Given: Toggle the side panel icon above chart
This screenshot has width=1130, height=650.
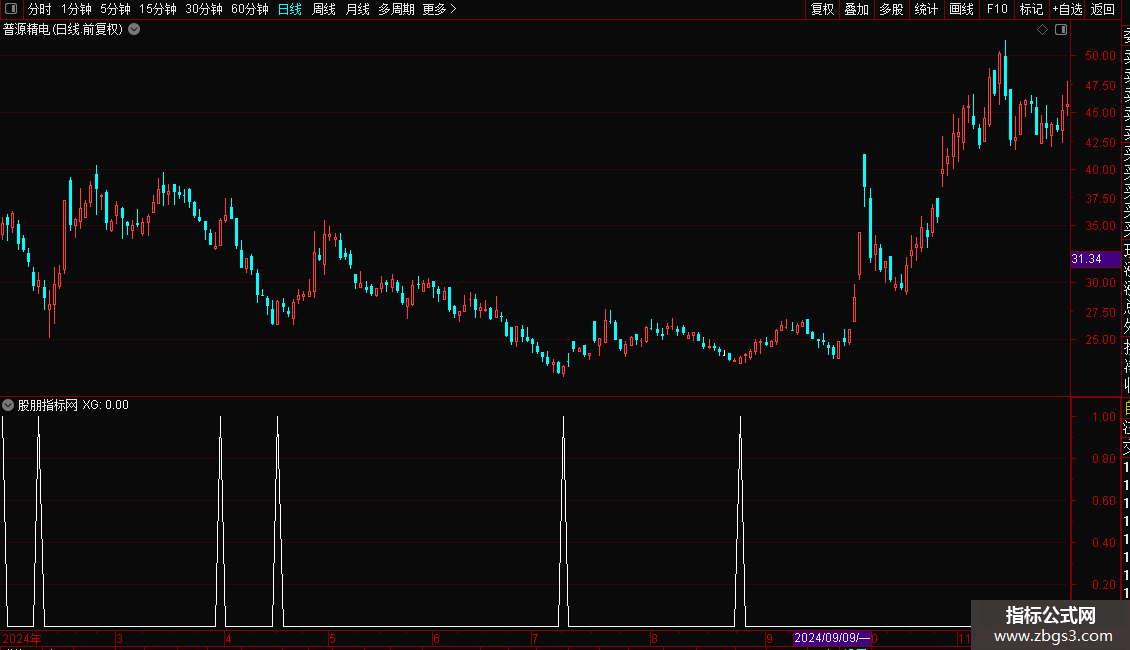Looking at the screenshot, I should click(1061, 30).
